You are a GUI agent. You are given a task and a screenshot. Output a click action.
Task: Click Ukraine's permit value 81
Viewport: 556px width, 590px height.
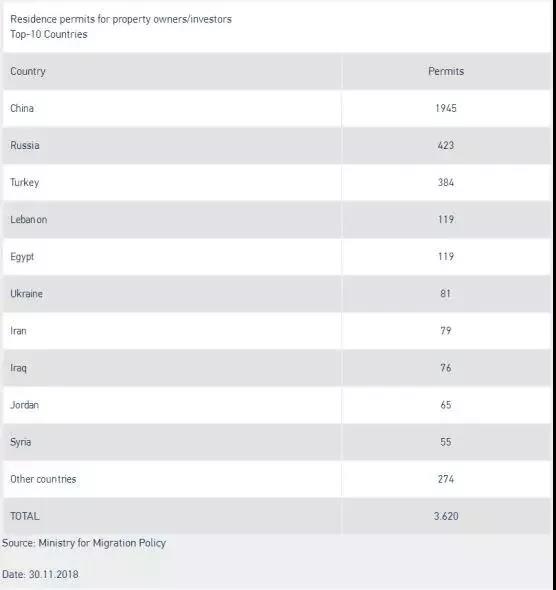[x=445, y=293]
